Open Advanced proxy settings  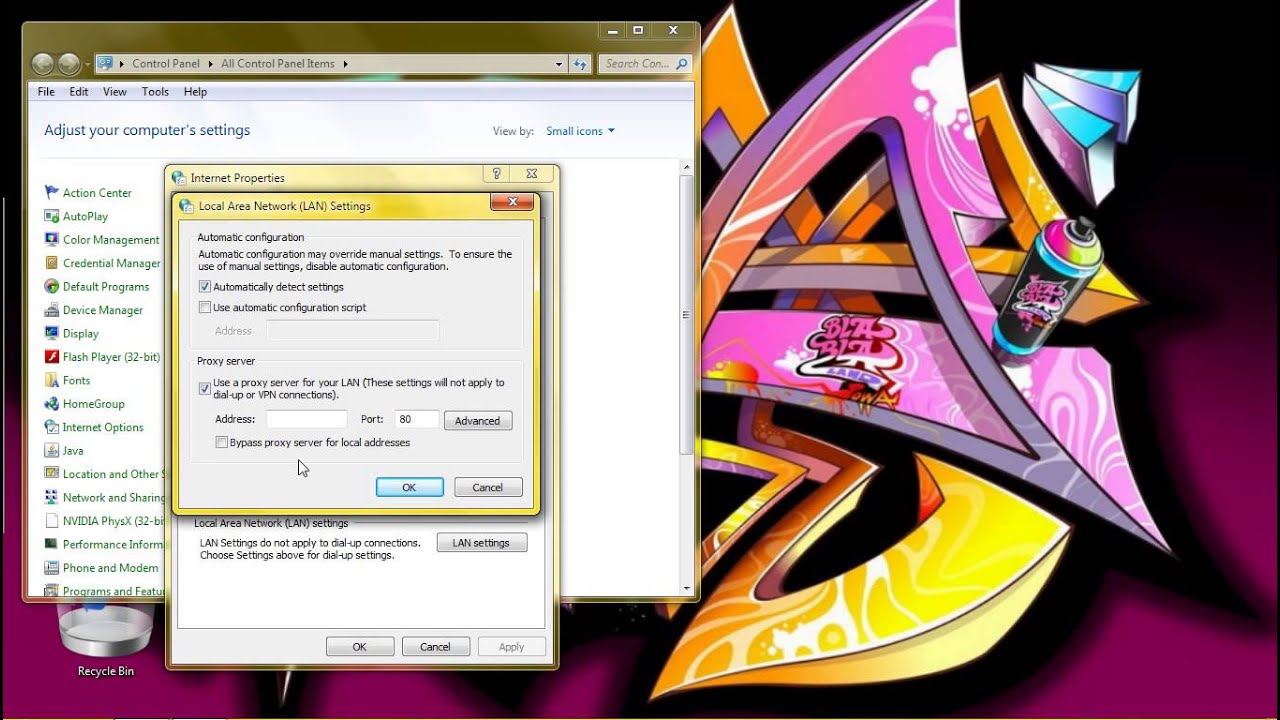(x=478, y=421)
